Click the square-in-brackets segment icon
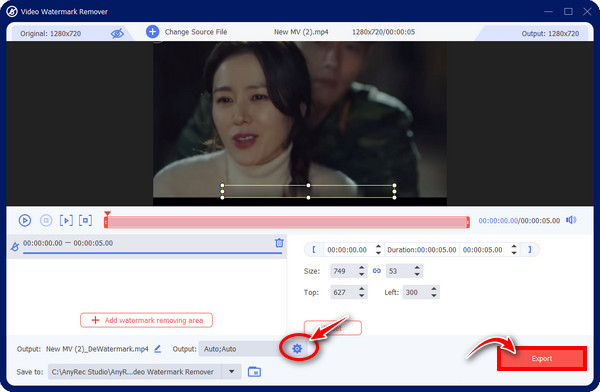 pos(85,220)
